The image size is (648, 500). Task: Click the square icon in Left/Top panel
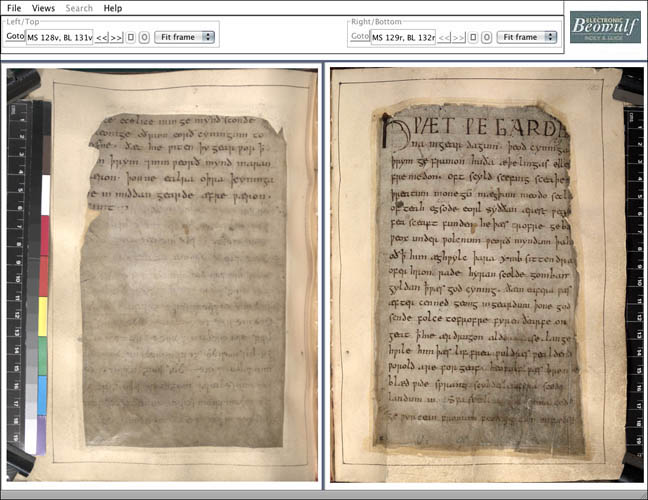click(x=131, y=37)
